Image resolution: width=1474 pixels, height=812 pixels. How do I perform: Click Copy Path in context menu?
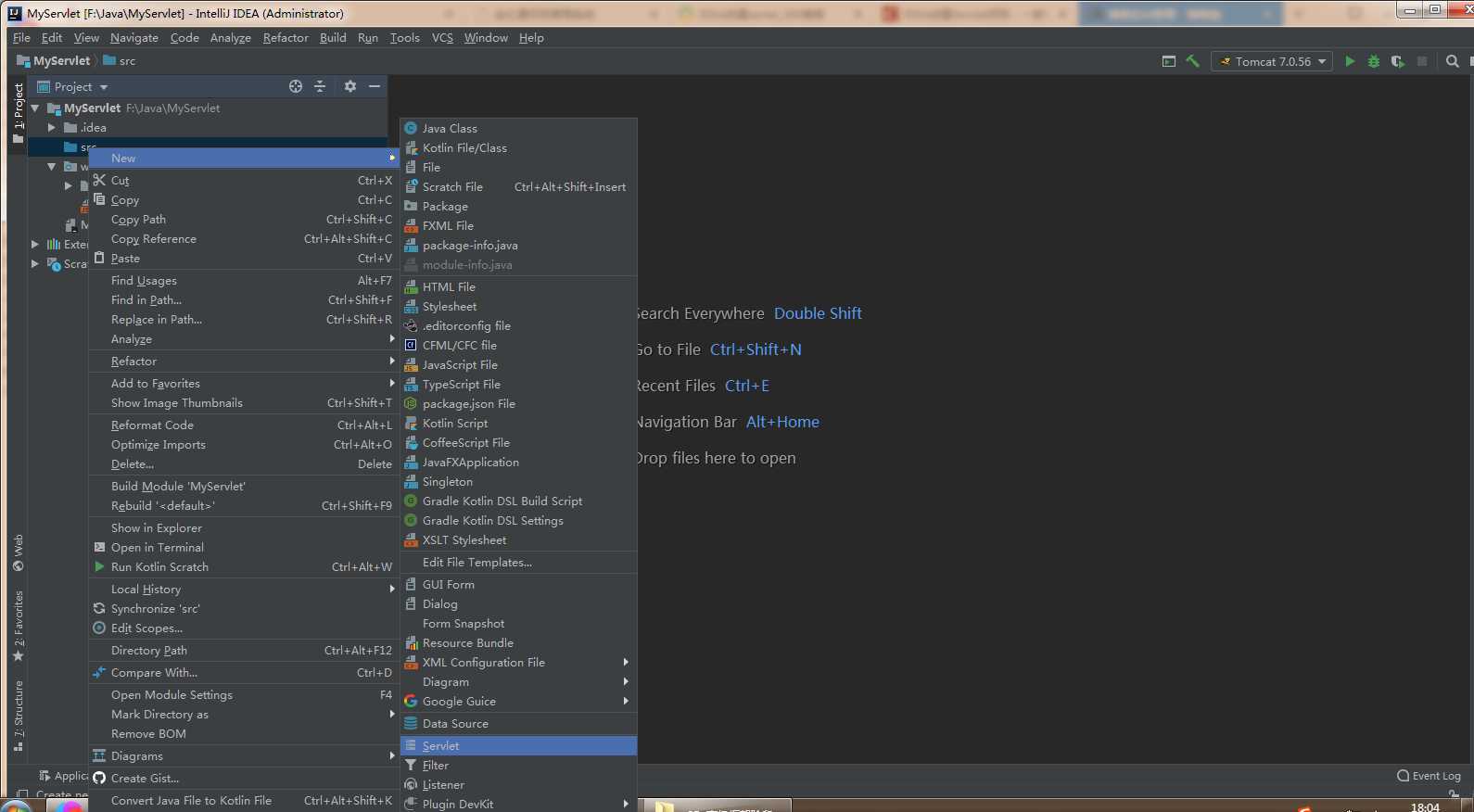[243, 220]
